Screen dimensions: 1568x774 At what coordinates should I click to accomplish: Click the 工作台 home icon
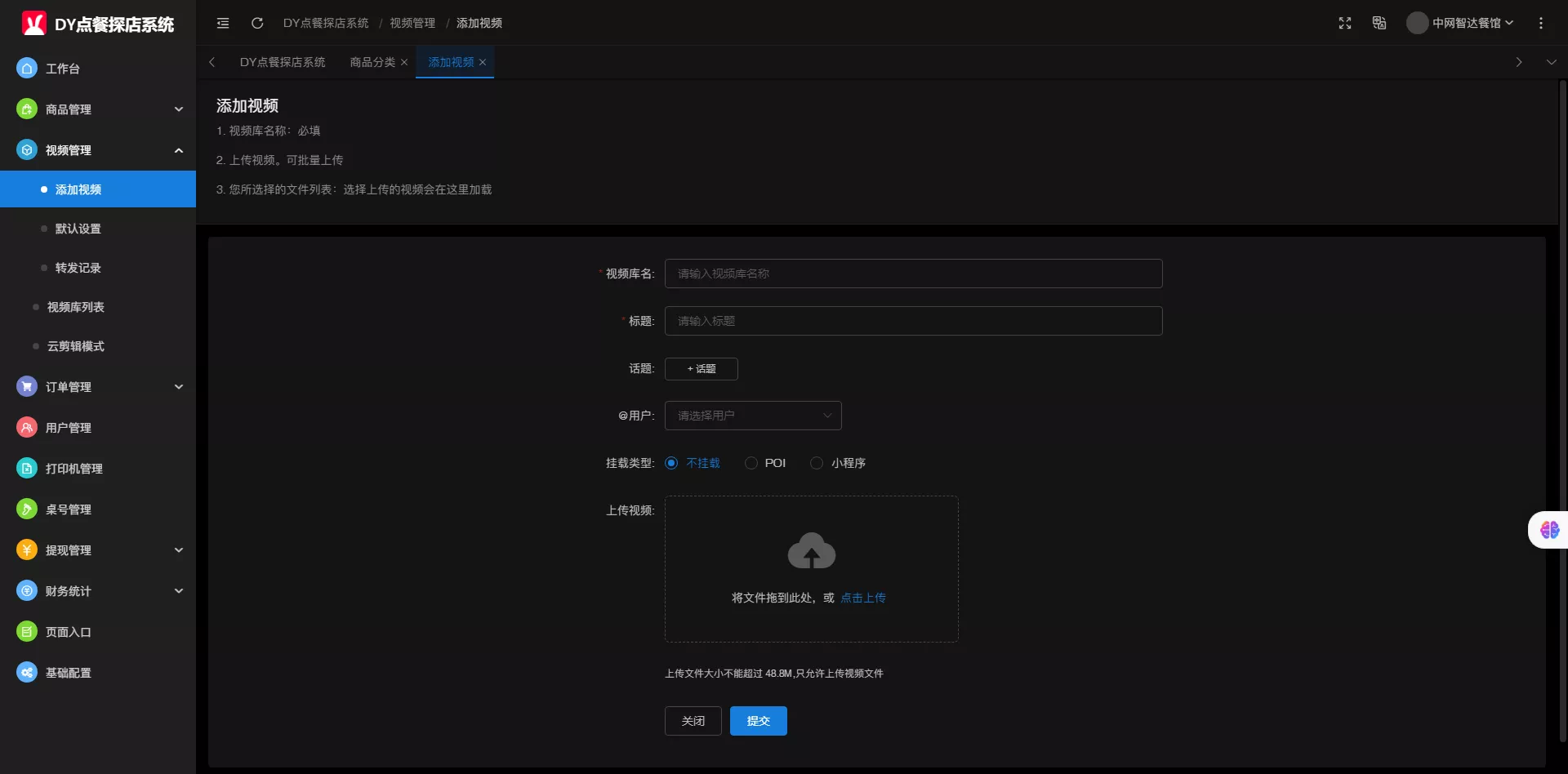tap(27, 69)
